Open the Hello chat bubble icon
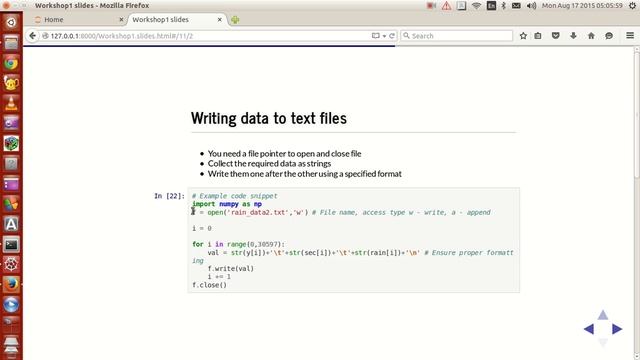Image resolution: width=640 pixels, height=360 pixels. tap(609, 36)
